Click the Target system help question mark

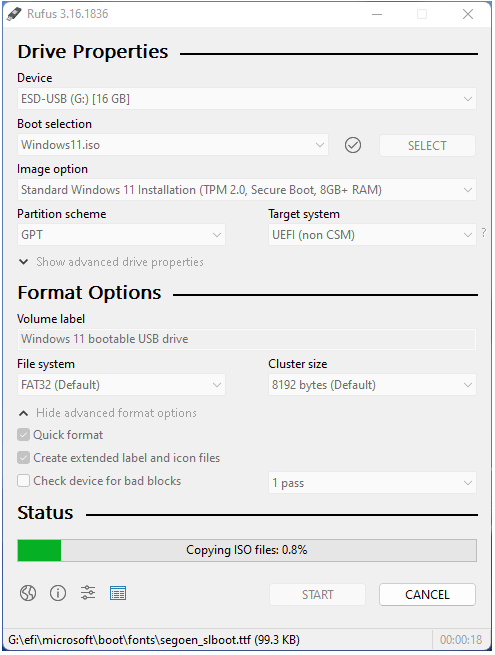484,233
